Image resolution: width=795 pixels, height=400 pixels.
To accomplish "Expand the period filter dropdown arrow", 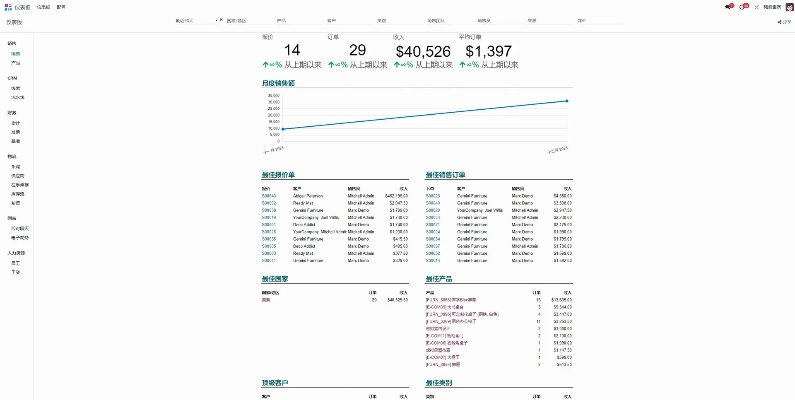I will pyautogui.click(x=215, y=20).
